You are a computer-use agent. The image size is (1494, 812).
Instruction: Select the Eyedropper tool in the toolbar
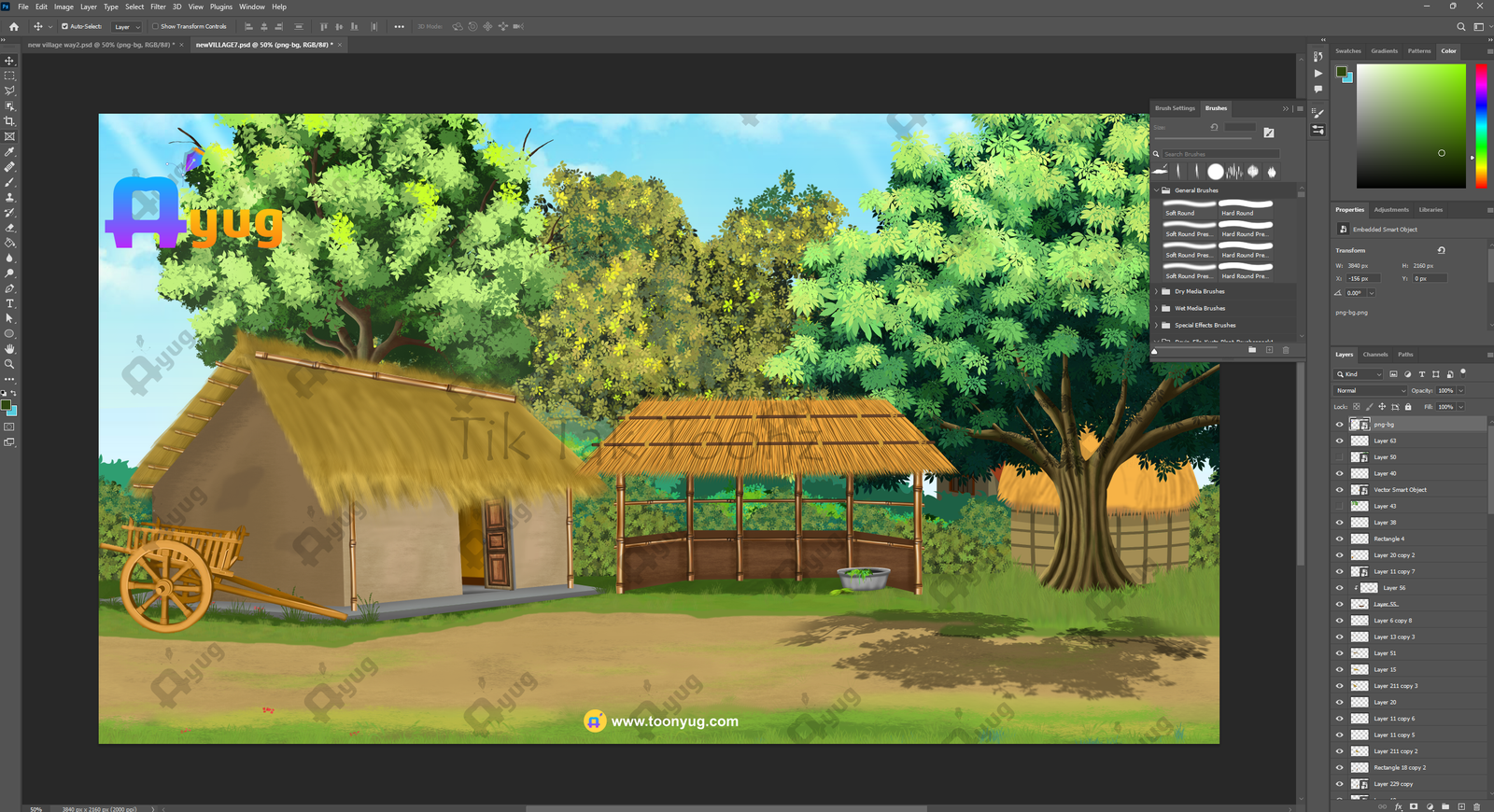pyautogui.click(x=9, y=152)
